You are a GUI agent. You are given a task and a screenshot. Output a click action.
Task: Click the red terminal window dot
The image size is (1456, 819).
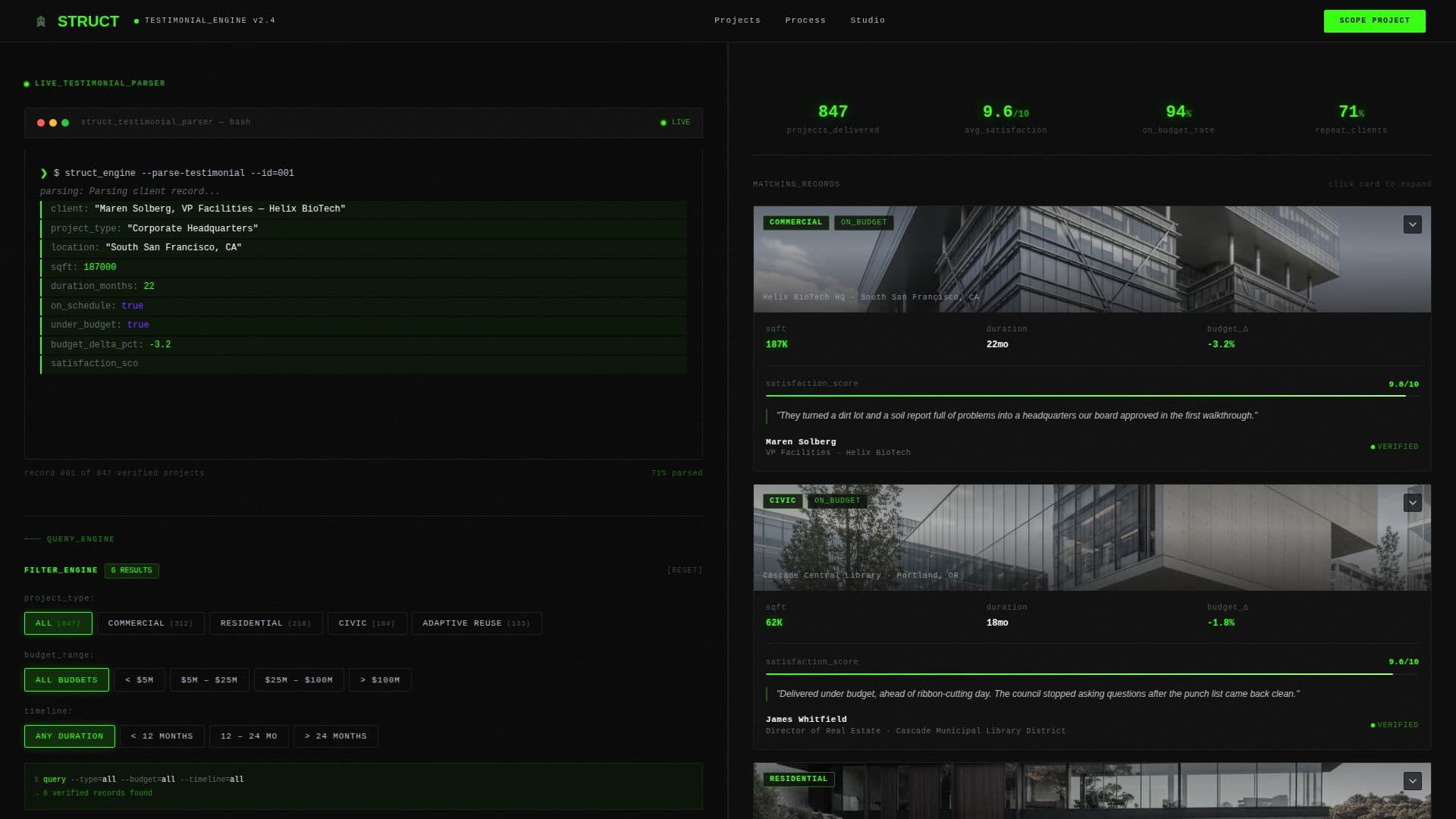[x=41, y=123]
